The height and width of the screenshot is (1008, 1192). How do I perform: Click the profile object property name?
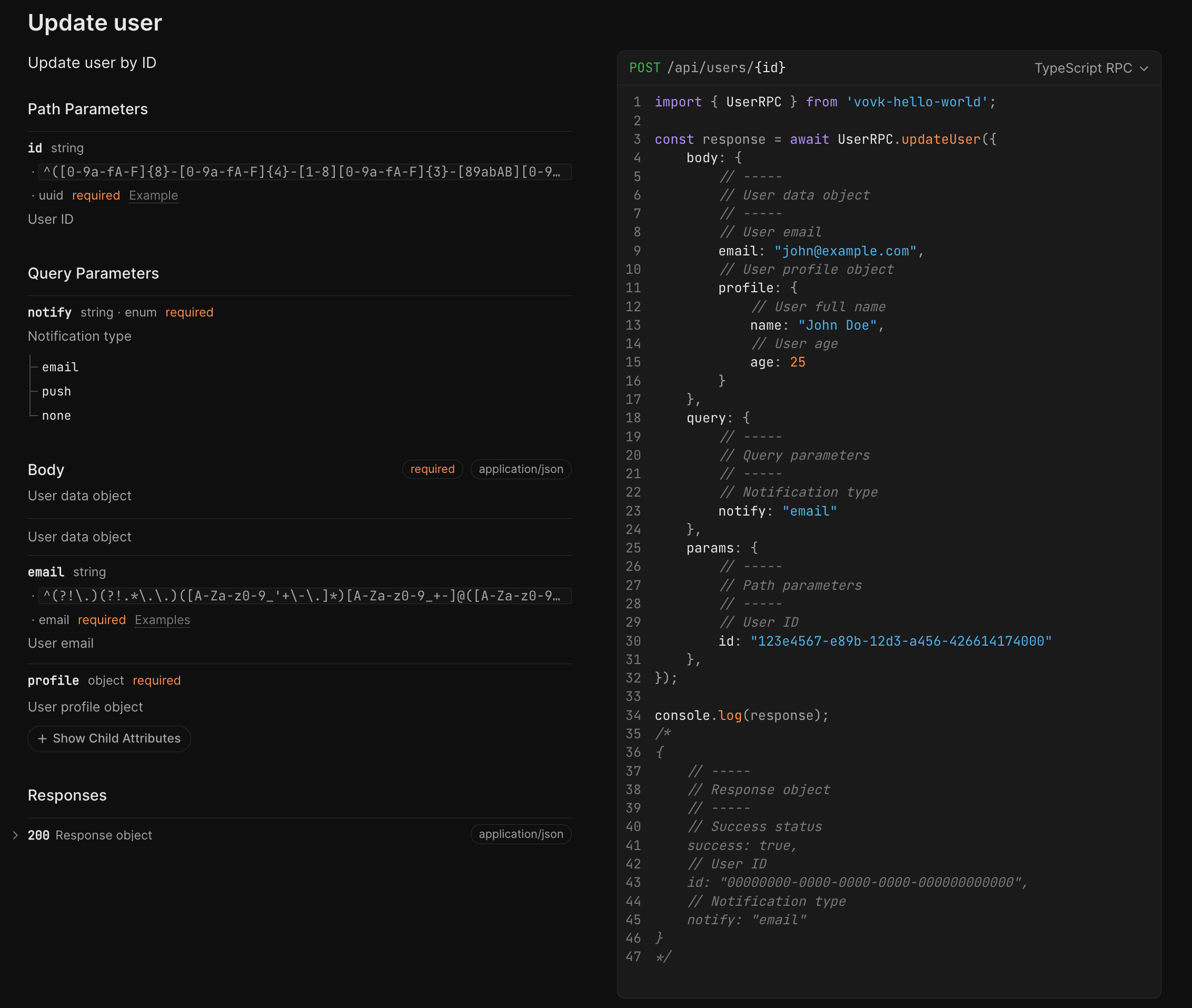[53, 680]
